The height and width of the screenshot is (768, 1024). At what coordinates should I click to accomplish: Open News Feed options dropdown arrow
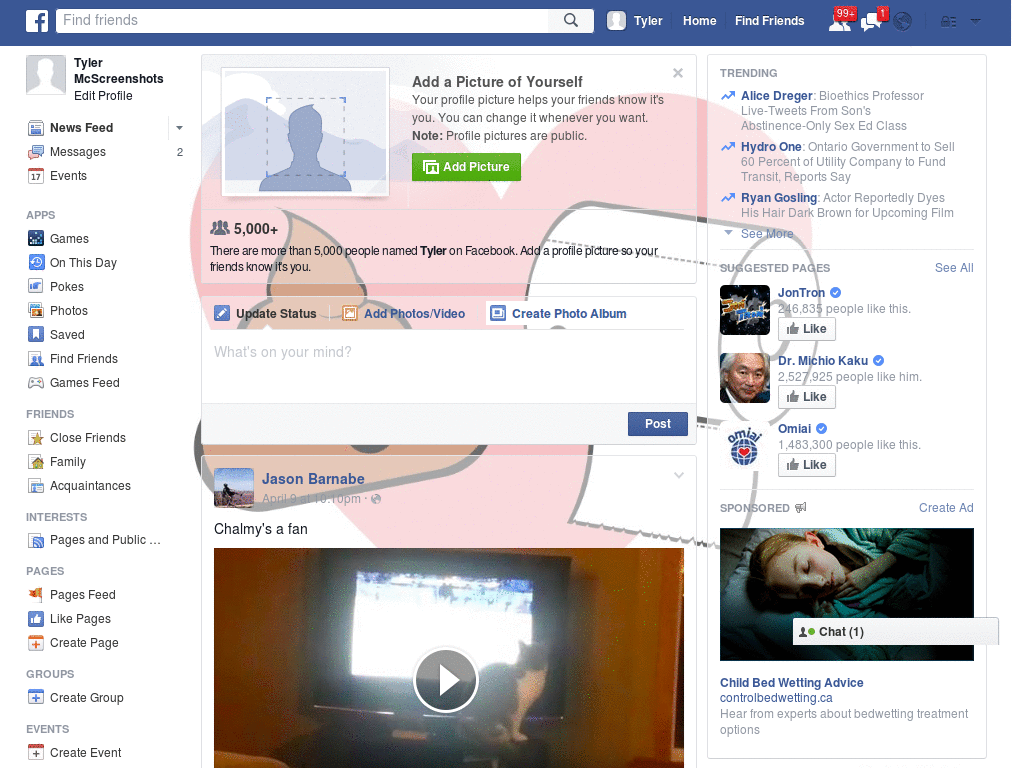click(x=179, y=128)
